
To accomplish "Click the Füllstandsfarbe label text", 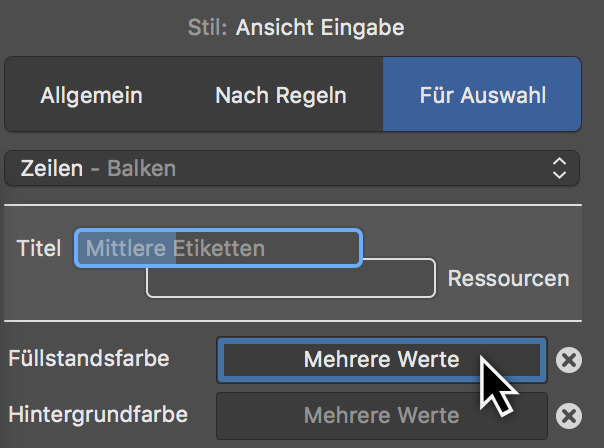I will 89,358.
